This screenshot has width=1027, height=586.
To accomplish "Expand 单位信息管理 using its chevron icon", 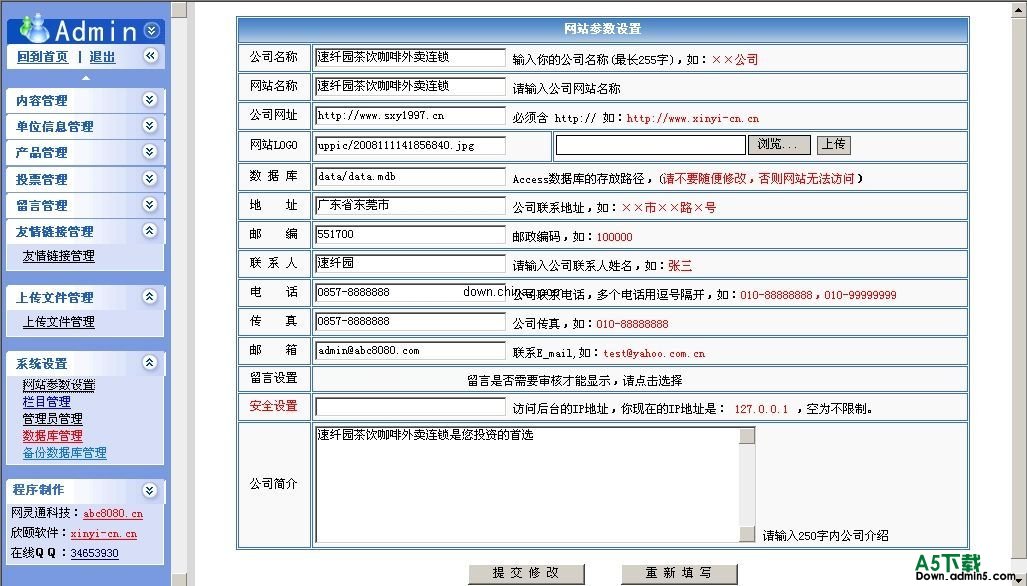I will click(x=149, y=126).
